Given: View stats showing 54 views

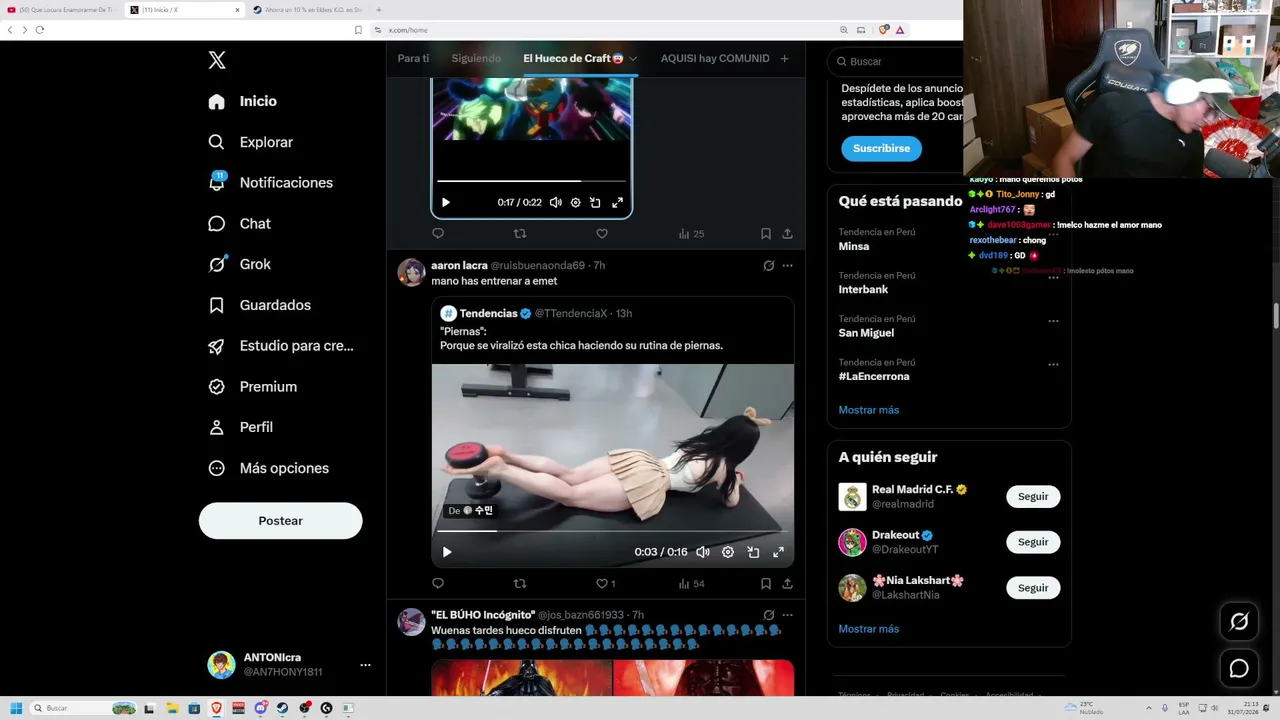Looking at the screenshot, I should (x=691, y=584).
